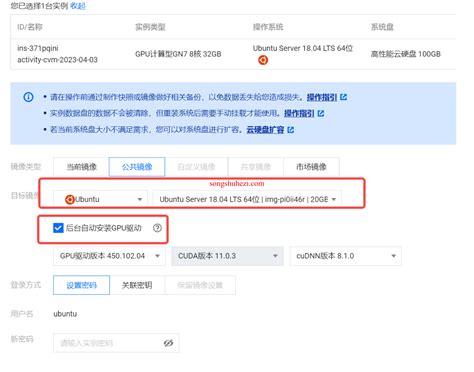Open GPU驱动版本 450.102.04 dropdown
The width and height of the screenshot is (474, 372).
[x=109, y=256]
